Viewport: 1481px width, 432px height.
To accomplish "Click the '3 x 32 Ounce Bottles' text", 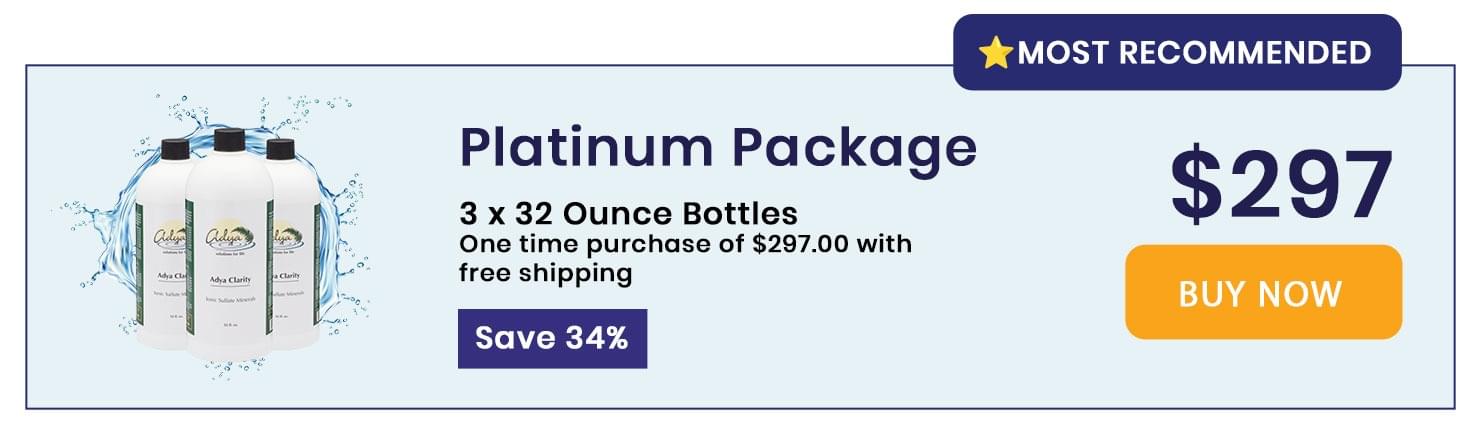I will [628, 213].
